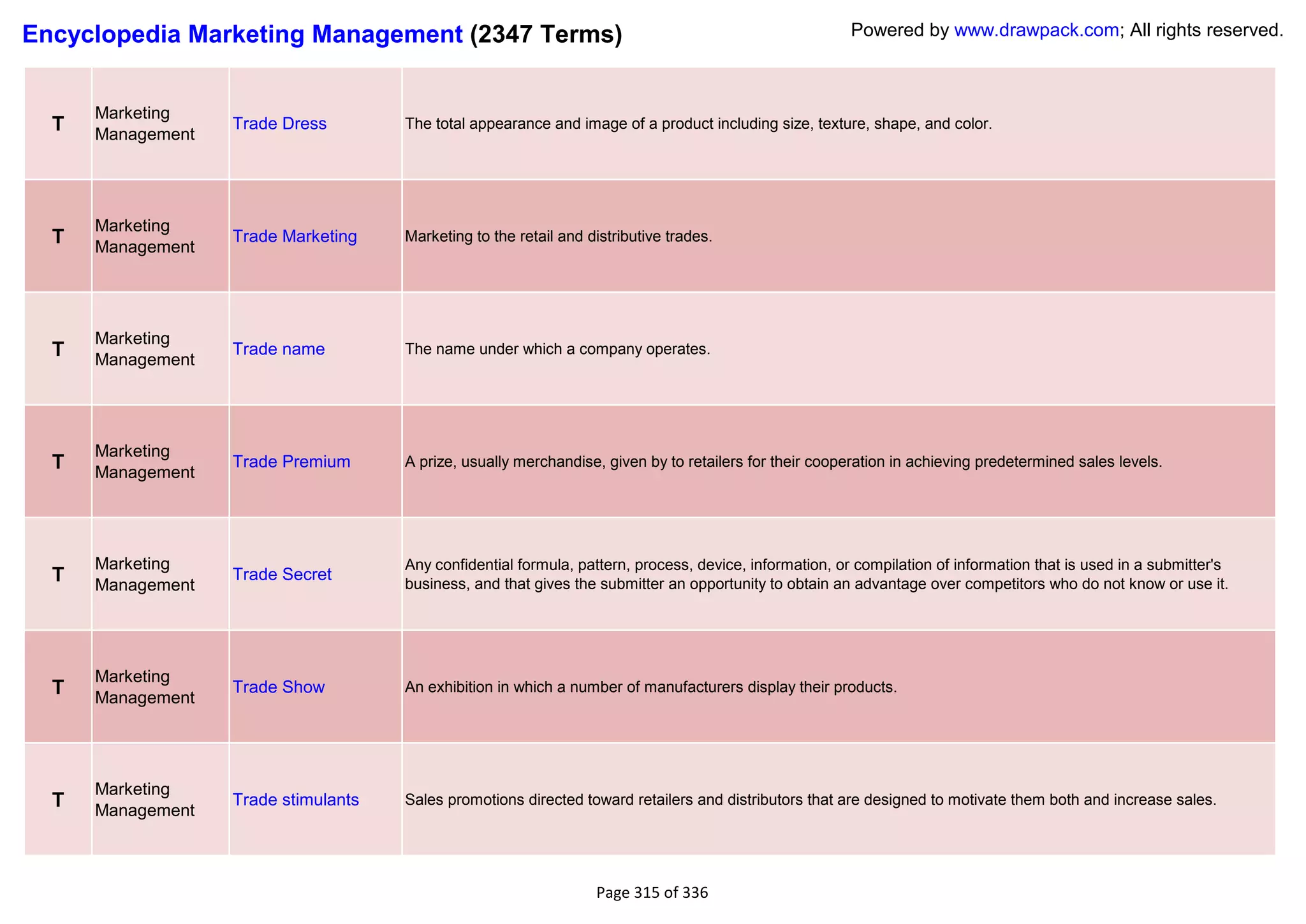Viewport: 1306px width, 924px height.
Task: Open the Trade Show term link
Action: click(x=279, y=687)
